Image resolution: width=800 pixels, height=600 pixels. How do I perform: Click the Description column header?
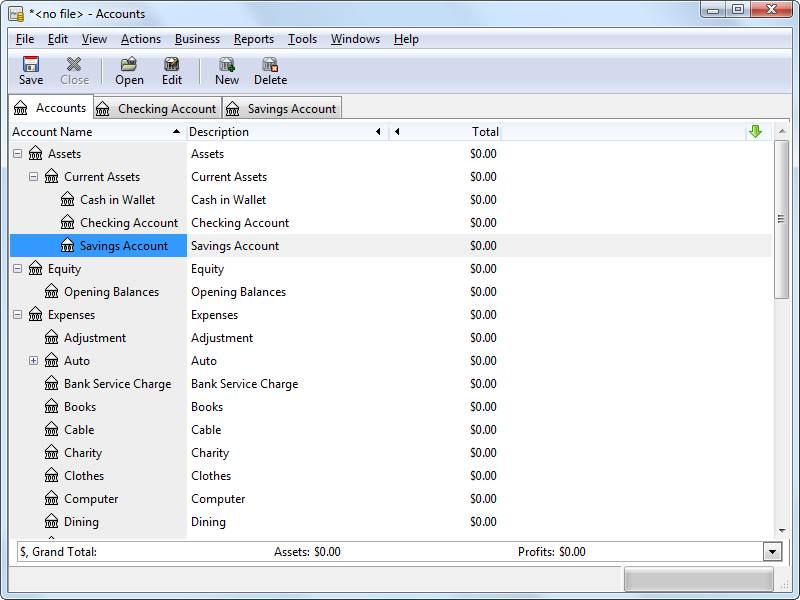point(287,132)
